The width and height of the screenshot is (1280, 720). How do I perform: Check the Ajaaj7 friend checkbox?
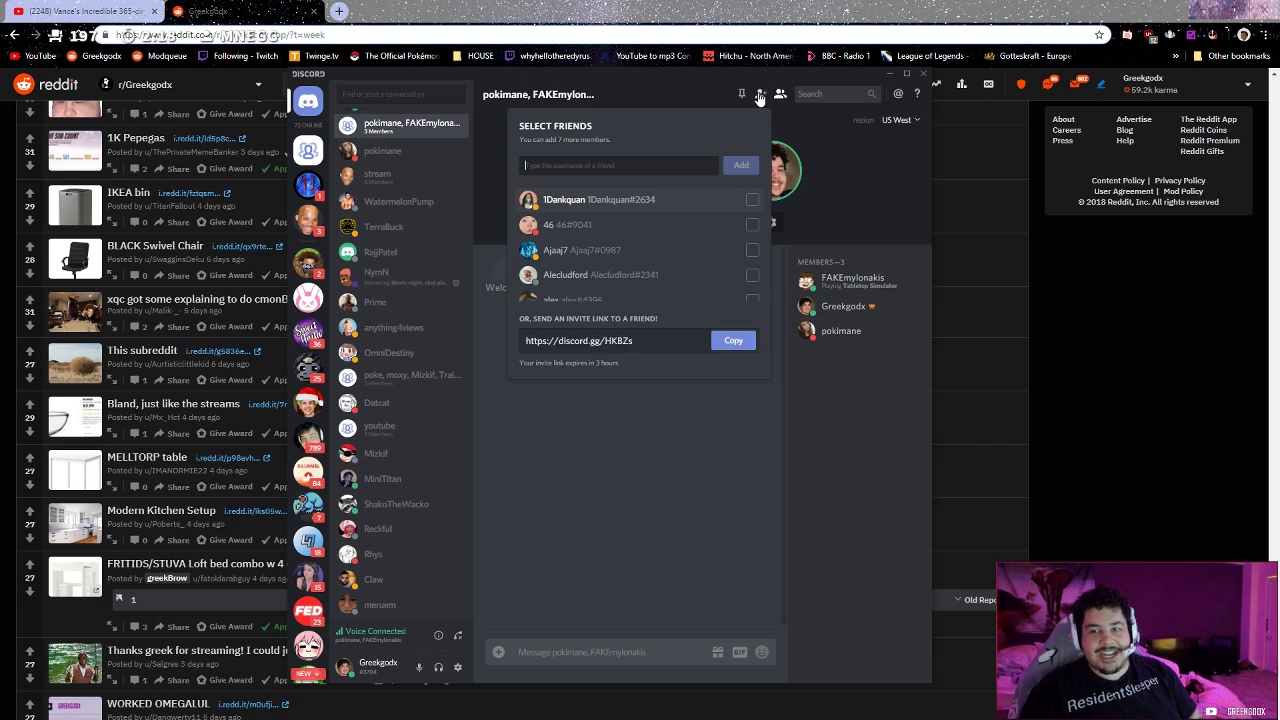[x=752, y=250]
